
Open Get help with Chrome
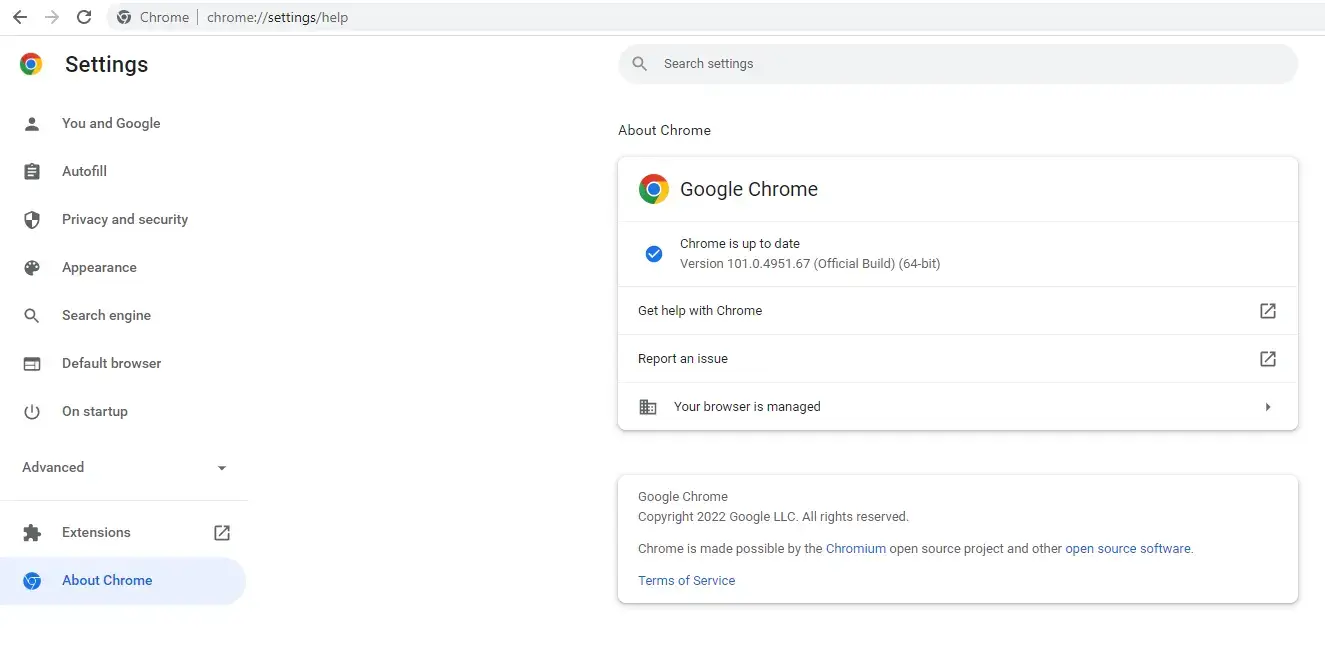958,311
